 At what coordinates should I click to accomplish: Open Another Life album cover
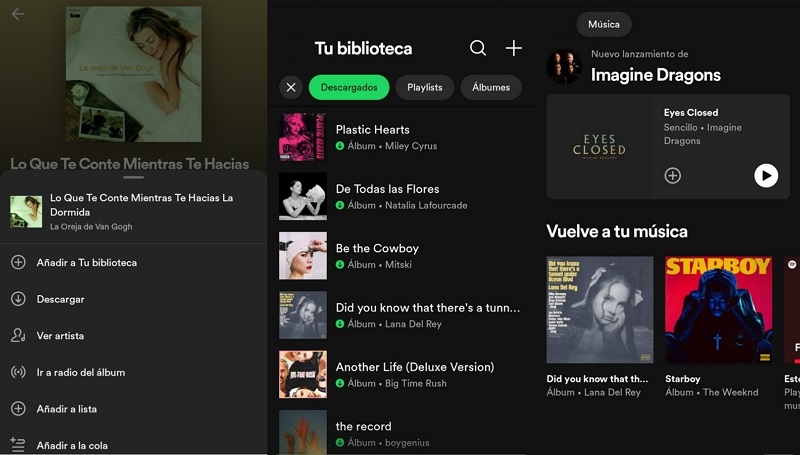303,374
